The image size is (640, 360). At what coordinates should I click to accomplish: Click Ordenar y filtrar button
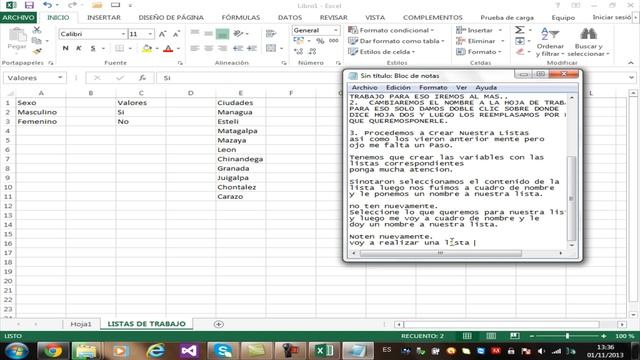(x=550, y=42)
